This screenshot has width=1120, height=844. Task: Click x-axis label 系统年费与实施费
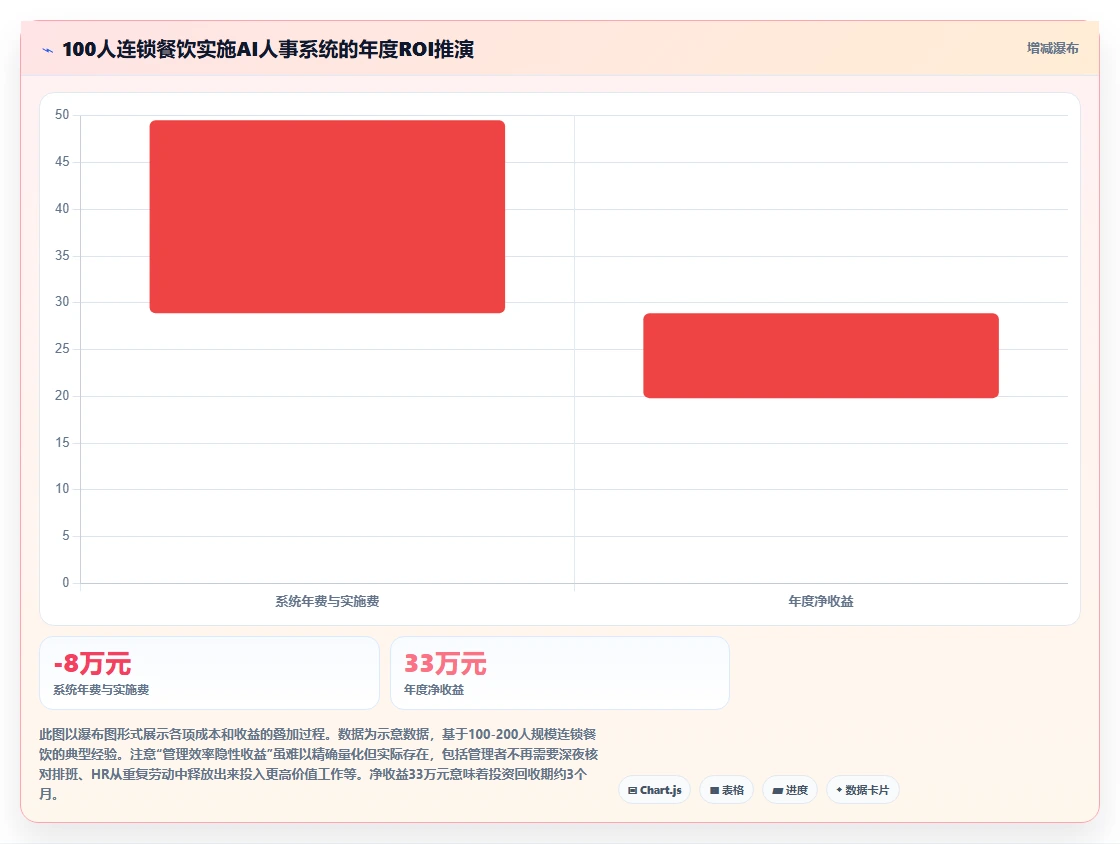(327, 601)
